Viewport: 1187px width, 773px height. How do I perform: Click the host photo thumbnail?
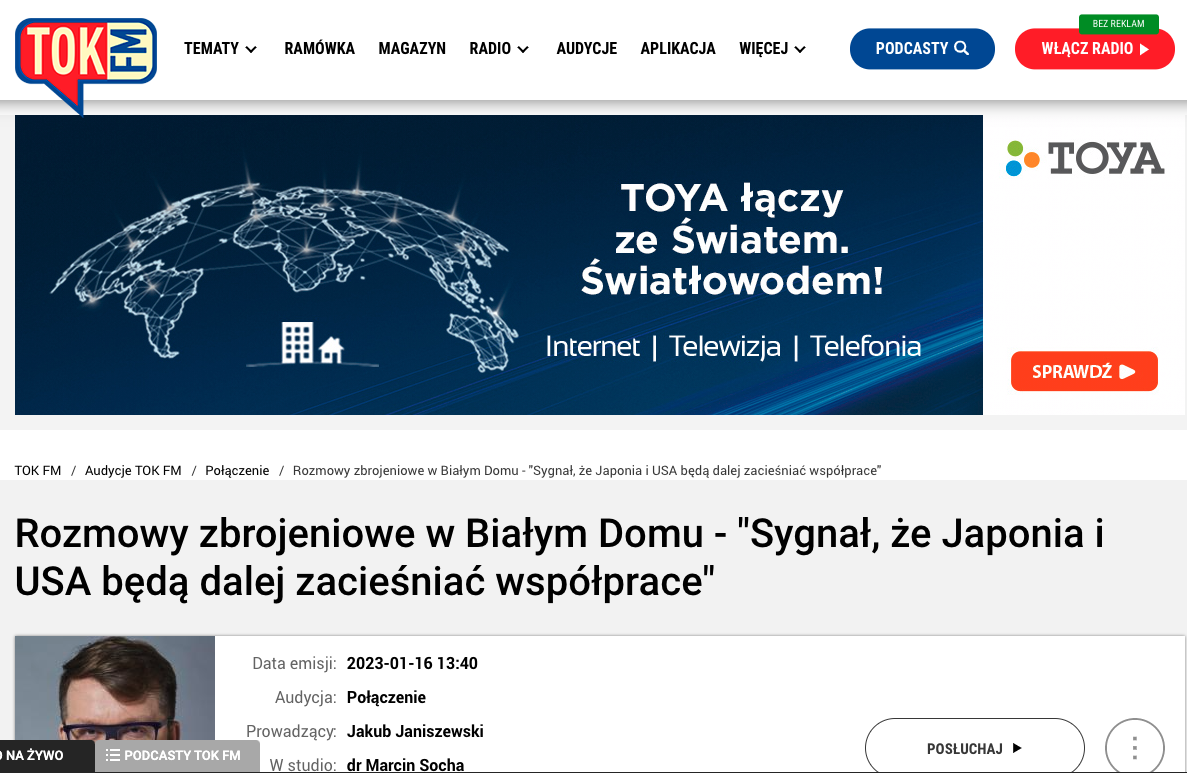click(115, 704)
